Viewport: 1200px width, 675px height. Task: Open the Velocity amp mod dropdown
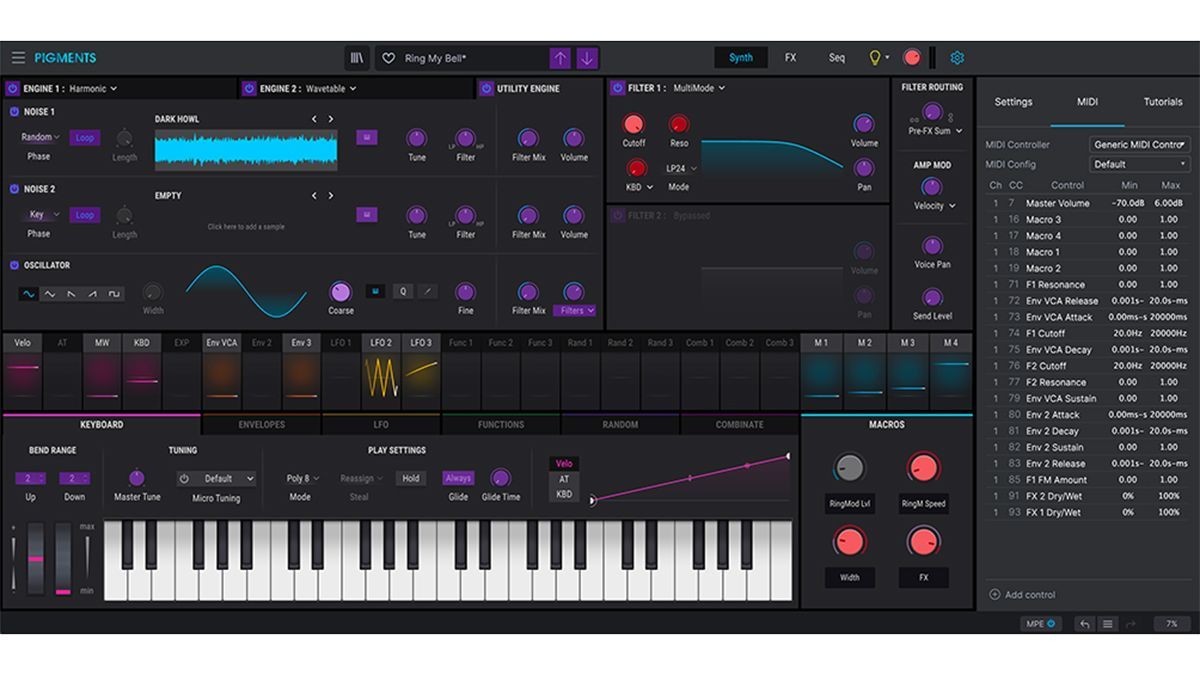[x=934, y=206]
